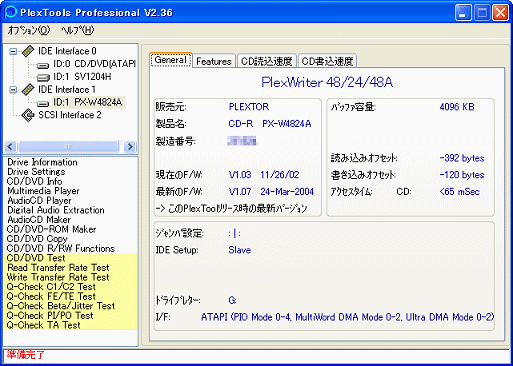
Task: Click the G: drive letter value
Action: point(232,300)
